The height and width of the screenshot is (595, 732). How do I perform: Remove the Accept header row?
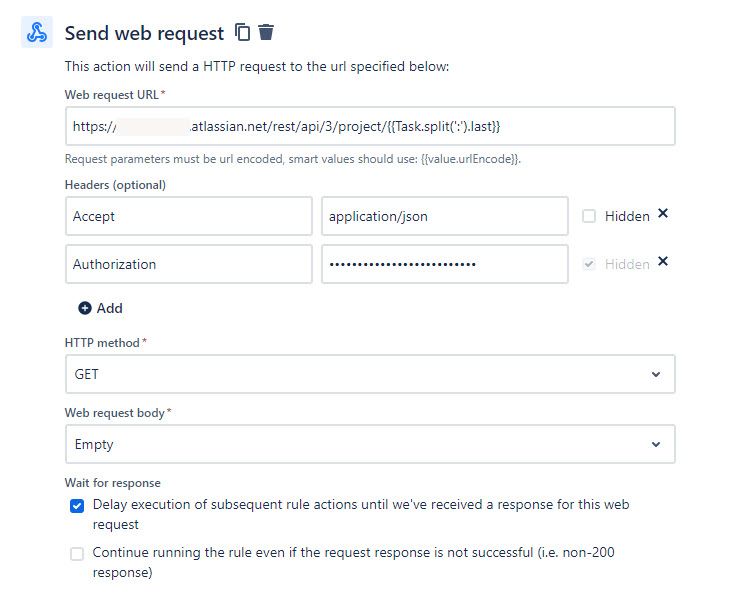(x=662, y=213)
